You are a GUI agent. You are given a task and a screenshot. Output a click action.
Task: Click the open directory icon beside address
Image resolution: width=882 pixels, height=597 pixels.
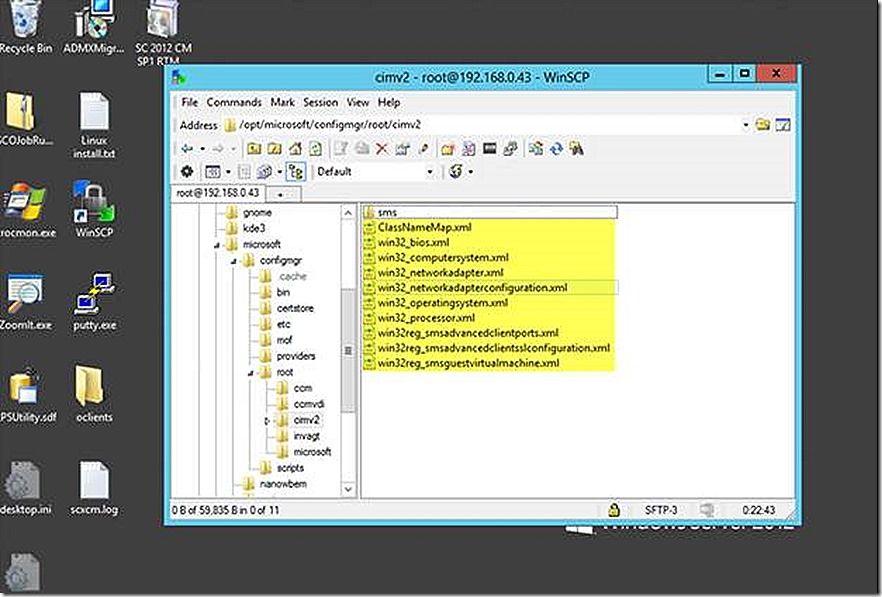point(763,124)
